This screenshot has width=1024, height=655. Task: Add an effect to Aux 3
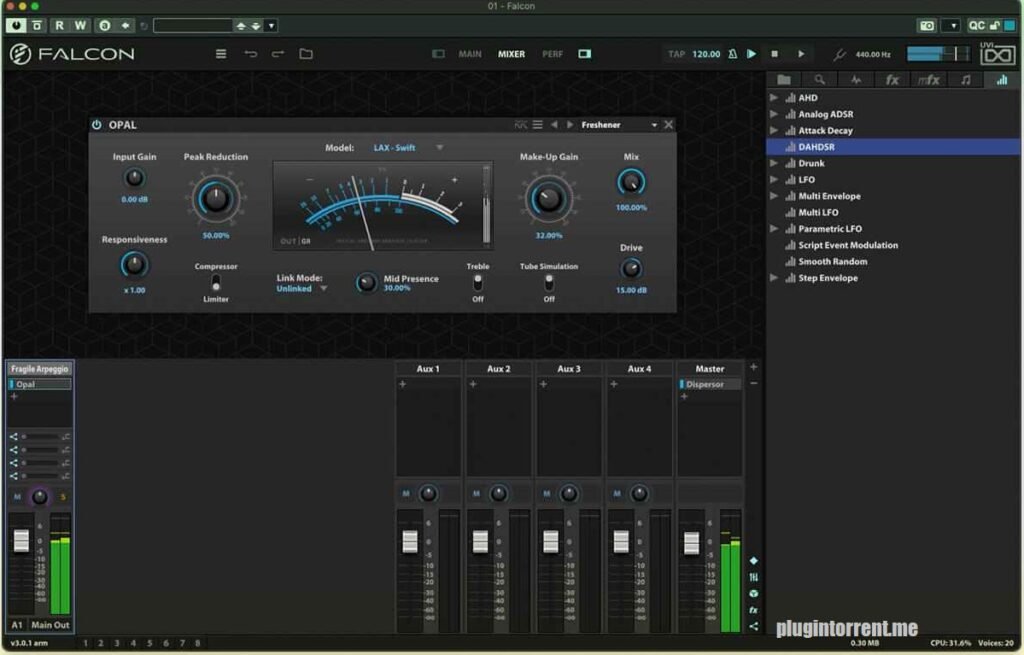543,385
